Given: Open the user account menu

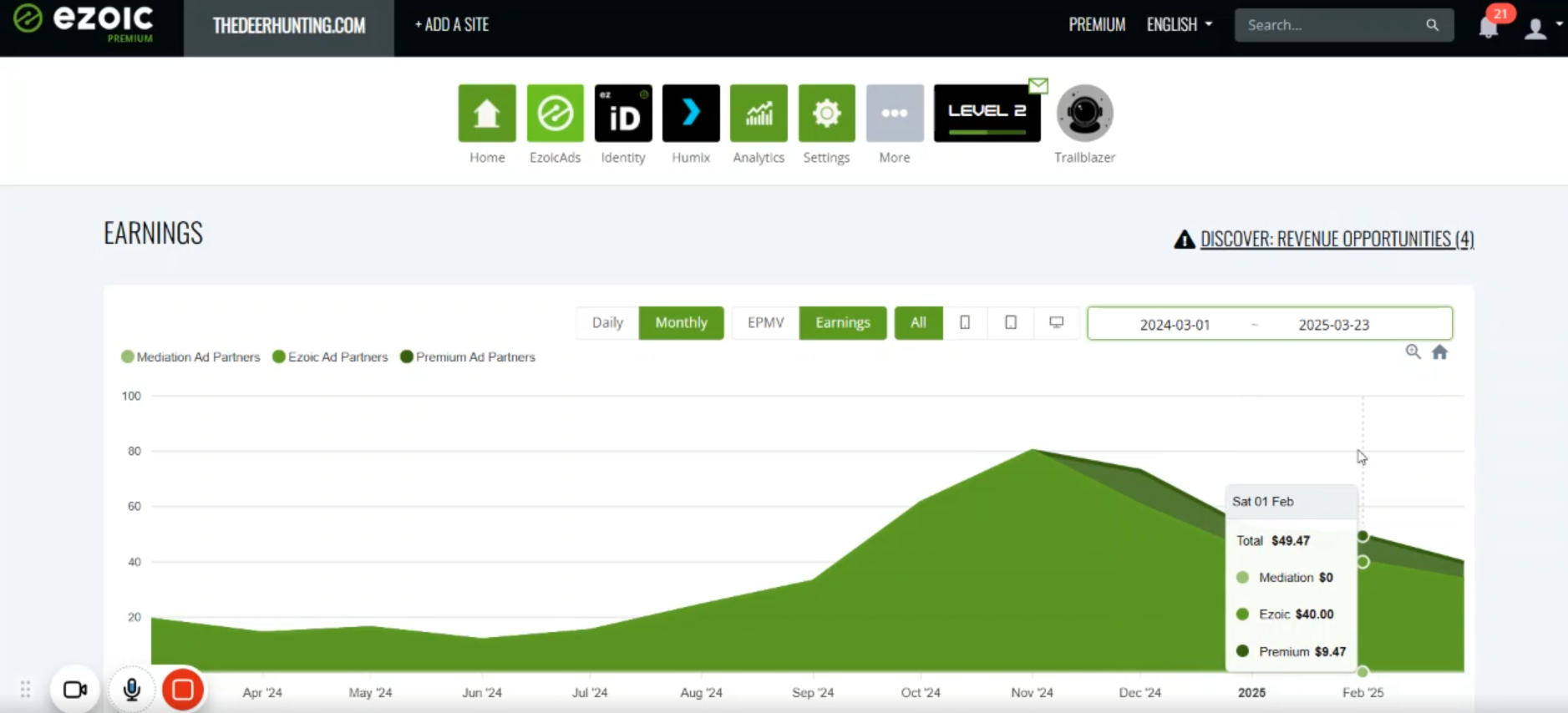Looking at the screenshot, I should click(x=1541, y=28).
